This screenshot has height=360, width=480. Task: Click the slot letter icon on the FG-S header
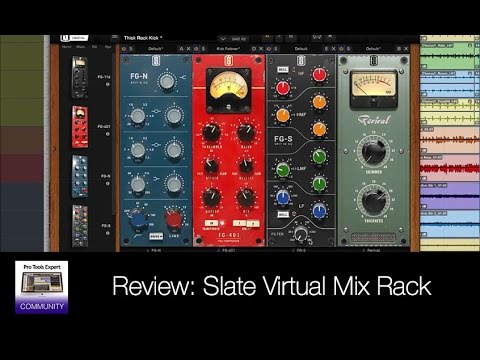326,49
